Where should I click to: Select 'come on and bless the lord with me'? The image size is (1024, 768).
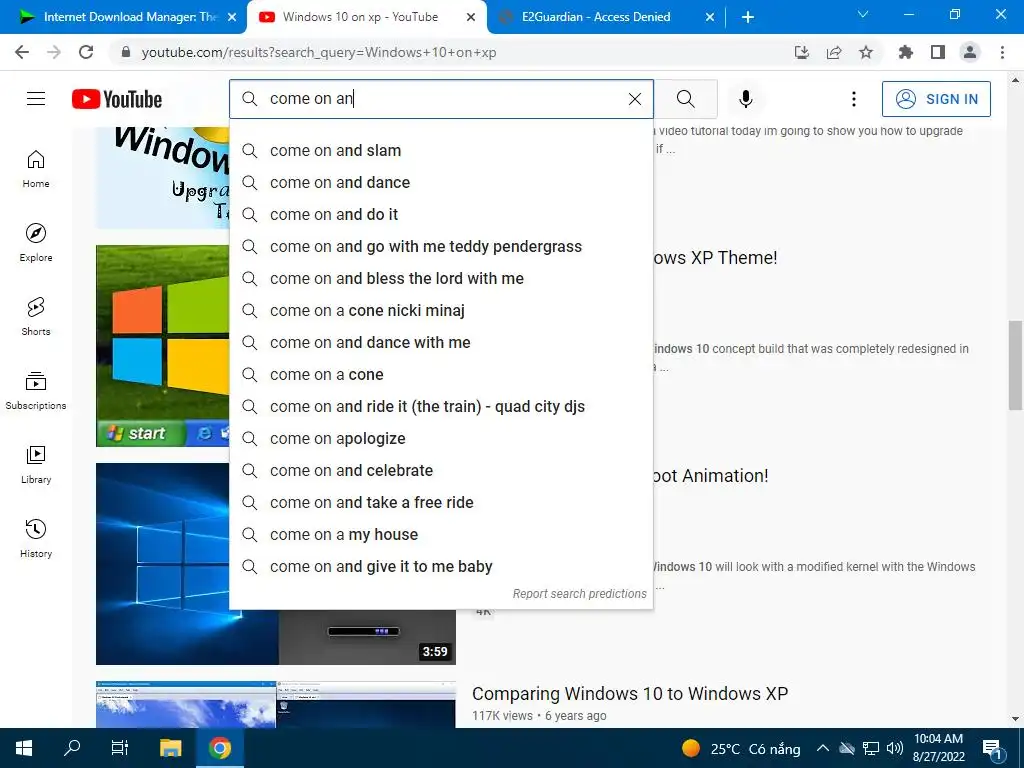tap(441, 278)
